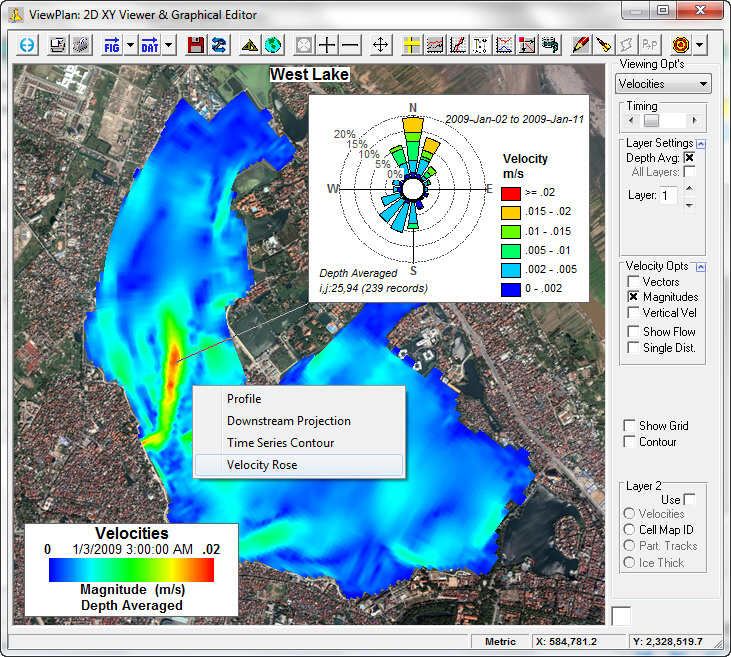Click the red floppy disk save icon
The width and height of the screenshot is (731, 657).
coord(196,45)
